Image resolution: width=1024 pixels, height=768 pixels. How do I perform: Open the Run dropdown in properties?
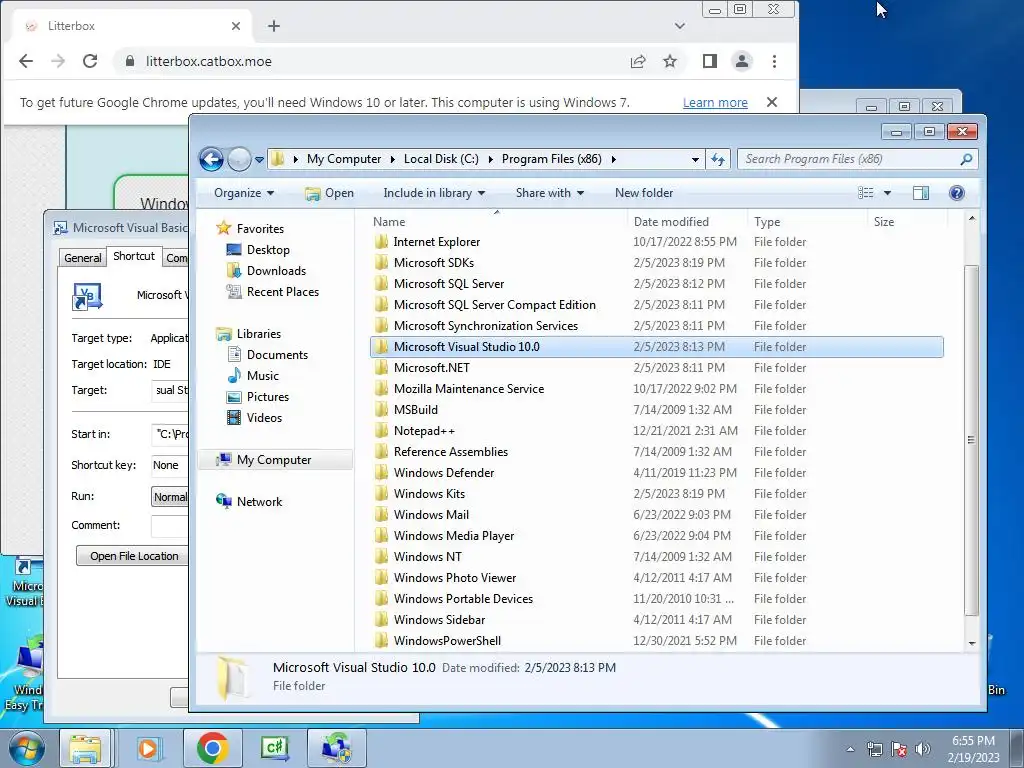(x=170, y=496)
